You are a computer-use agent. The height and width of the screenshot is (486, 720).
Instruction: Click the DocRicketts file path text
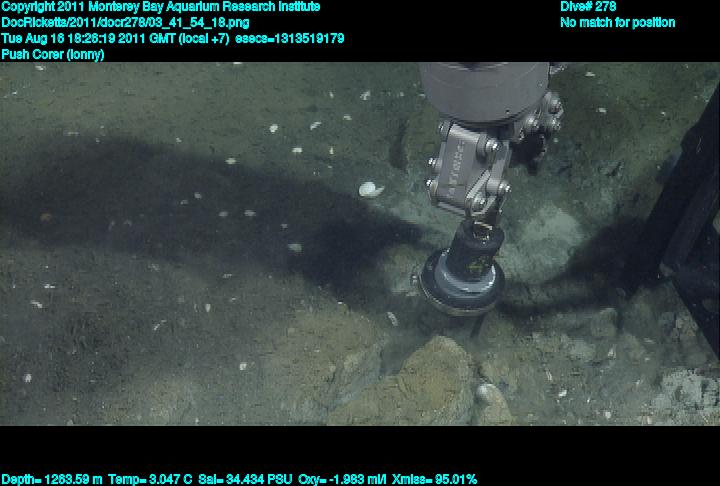[x=126, y=22]
